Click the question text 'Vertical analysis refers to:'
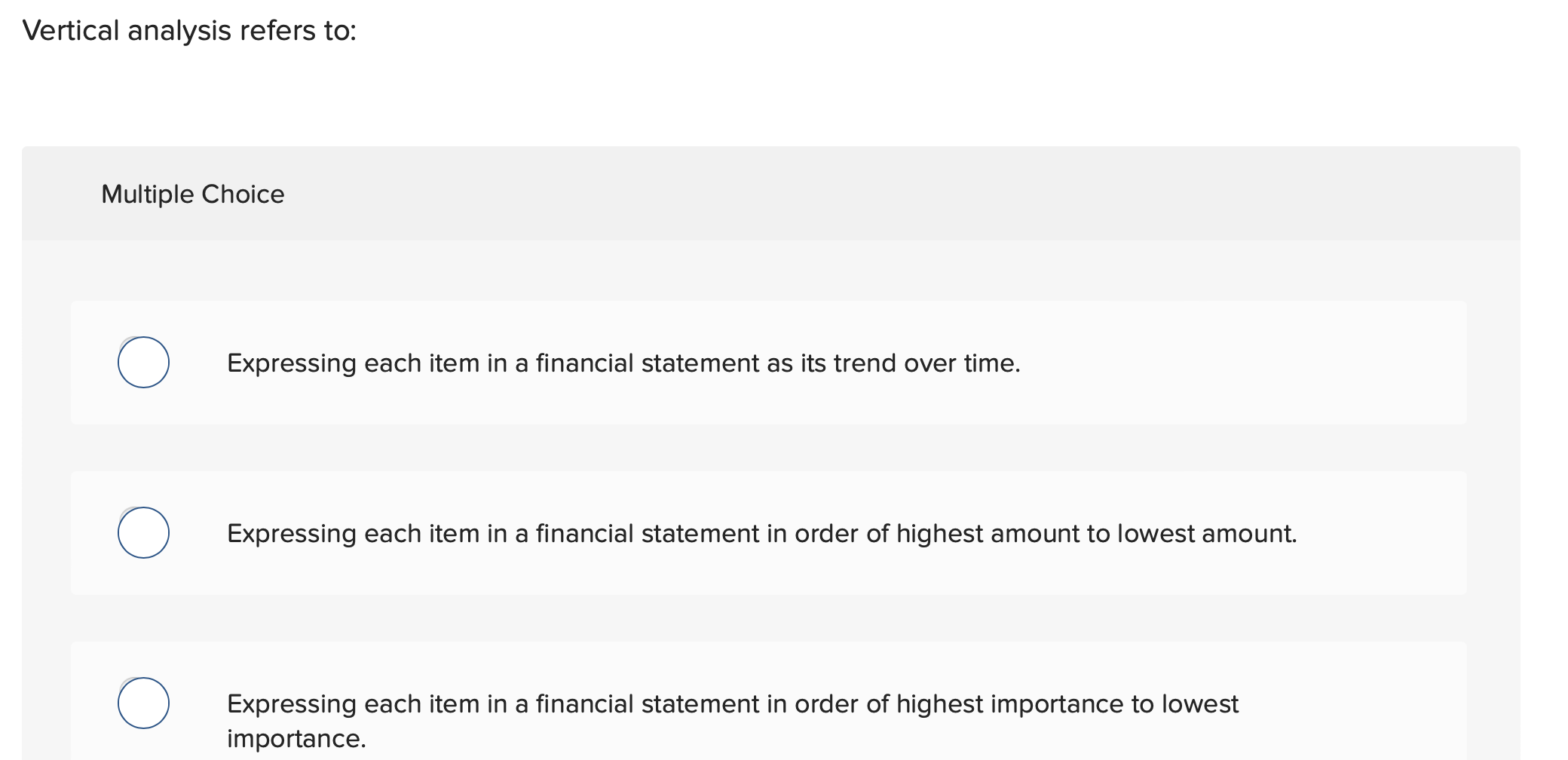Screen dimensions: 1568x760 coord(187,30)
